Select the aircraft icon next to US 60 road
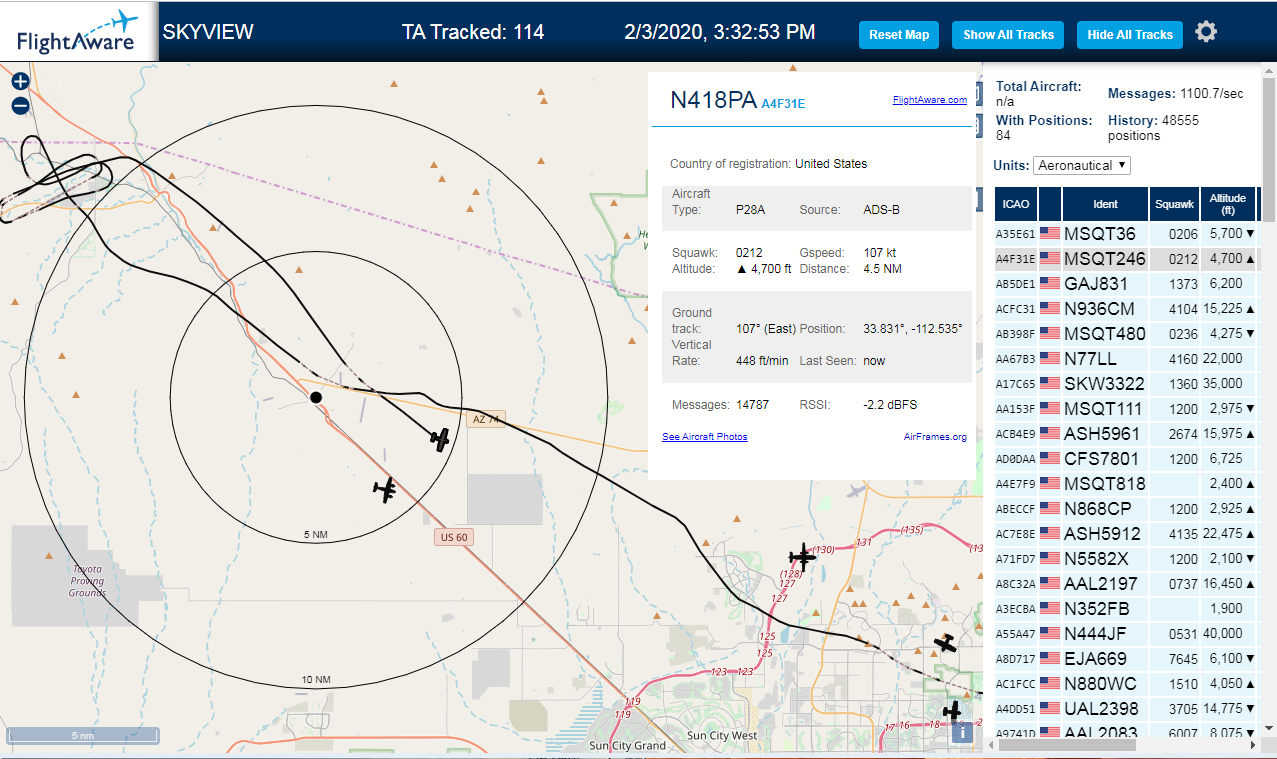The width and height of the screenshot is (1277, 759). coord(386,489)
